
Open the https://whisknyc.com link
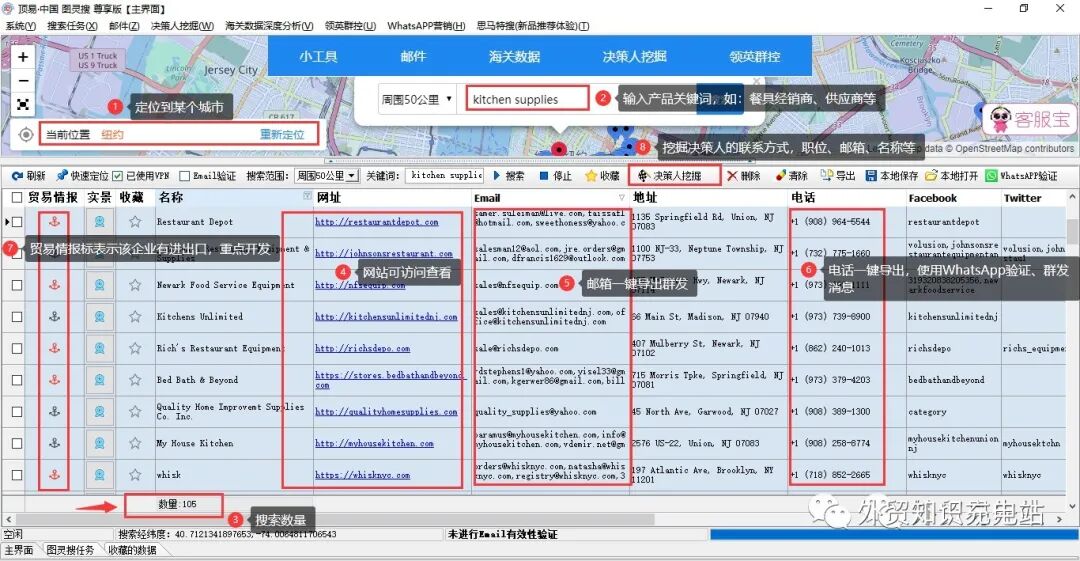point(362,475)
